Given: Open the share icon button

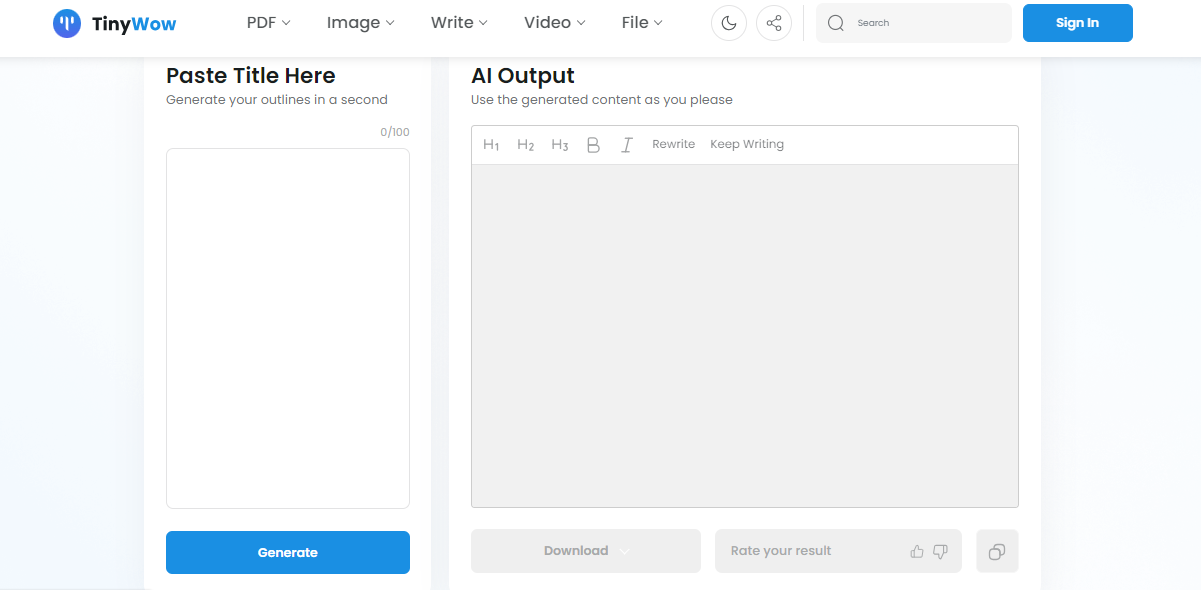Looking at the screenshot, I should [774, 23].
